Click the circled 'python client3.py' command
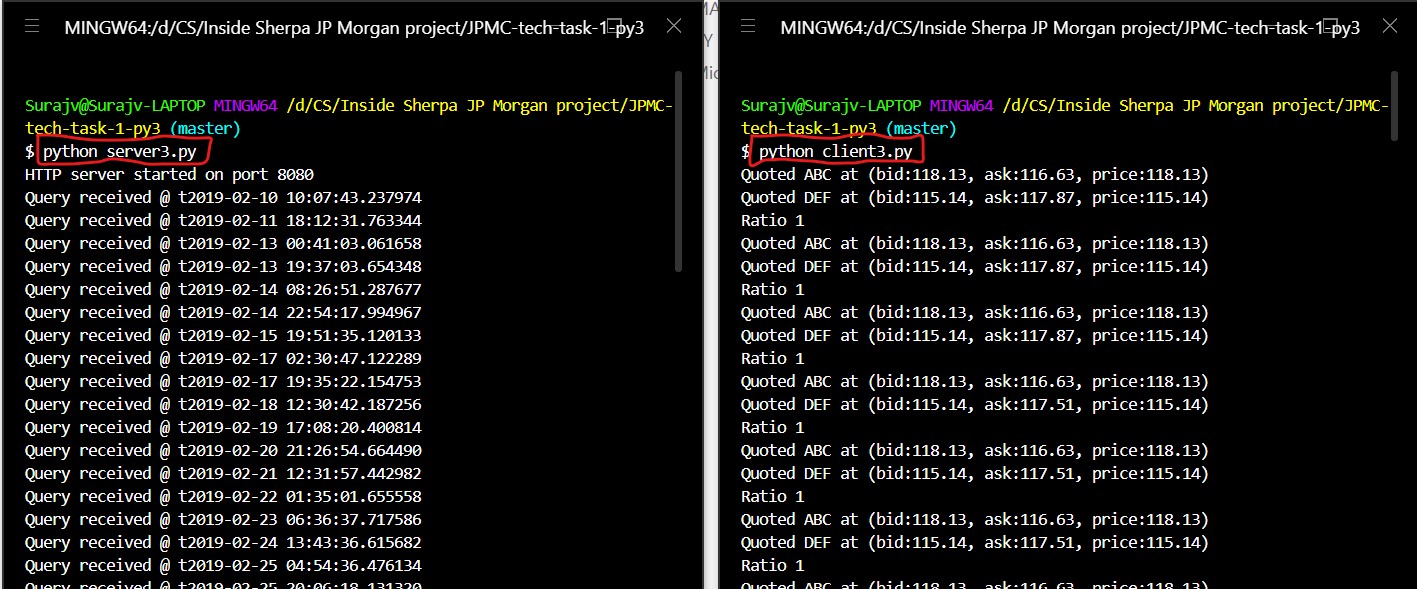The image size is (1417, 589). (x=836, y=150)
